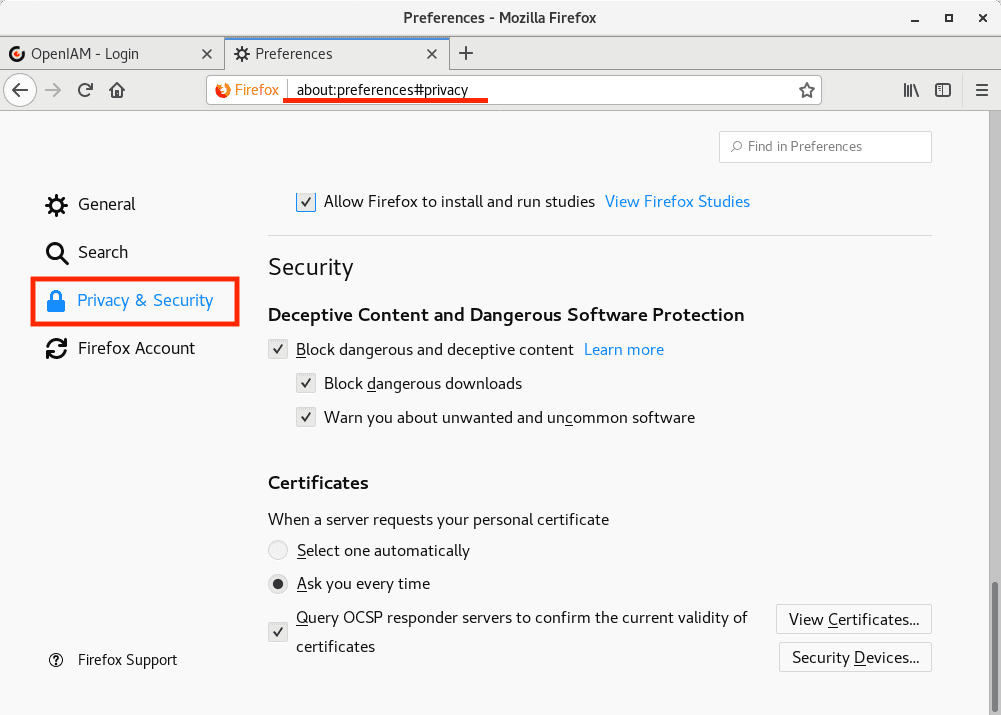Click the Back navigation arrow
This screenshot has height=715, width=1001.
pos(20,90)
